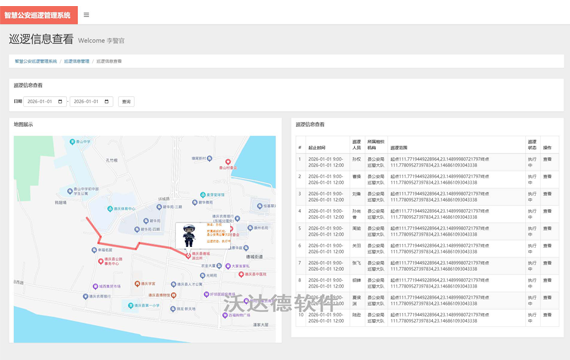Click the orange 德庆县博物馆 map marker
The height and width of the screenshot is (360, 570).
[x=174, y=295]
